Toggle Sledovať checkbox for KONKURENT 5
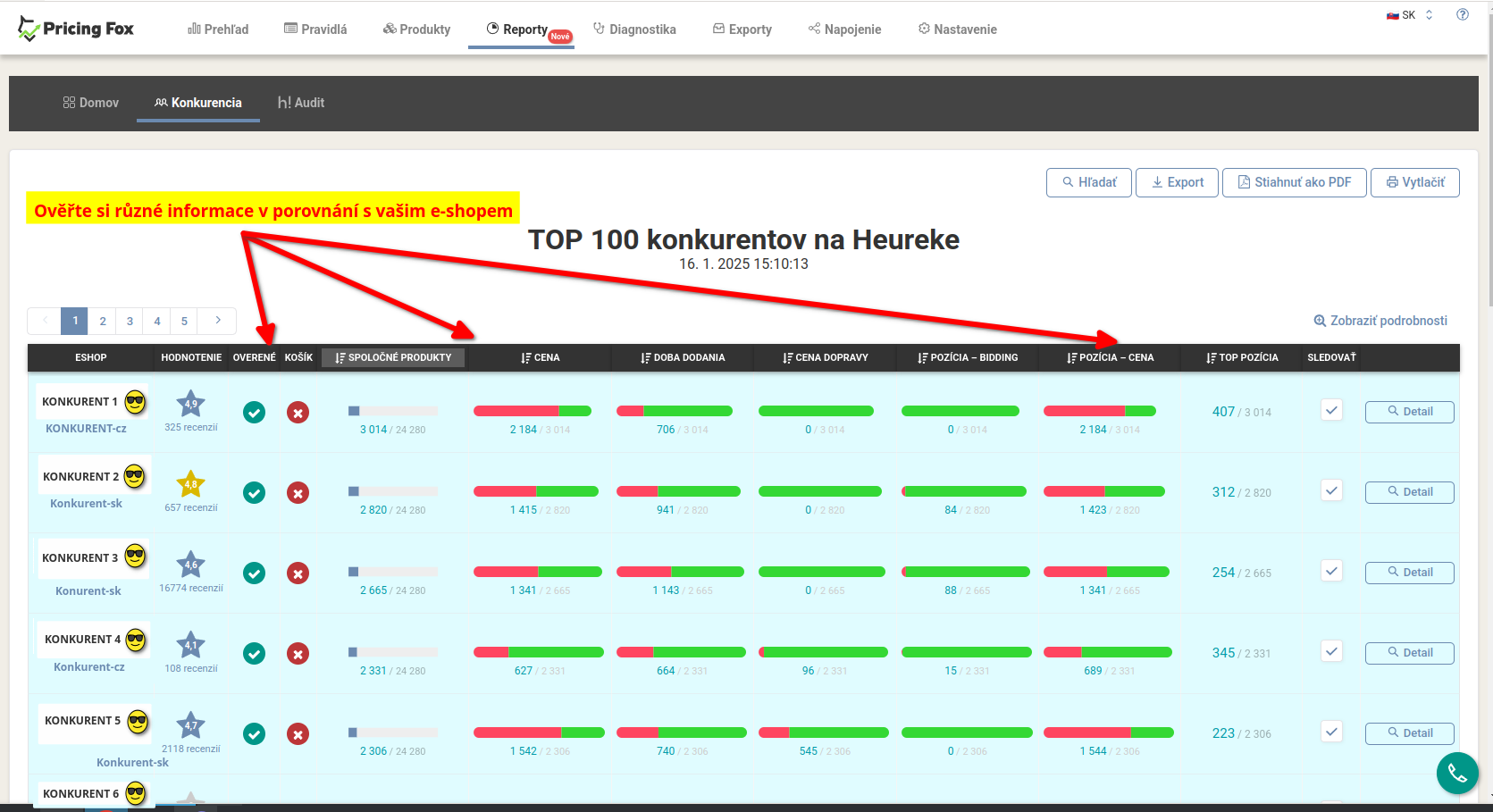1493x812 pixels. 1332,732
